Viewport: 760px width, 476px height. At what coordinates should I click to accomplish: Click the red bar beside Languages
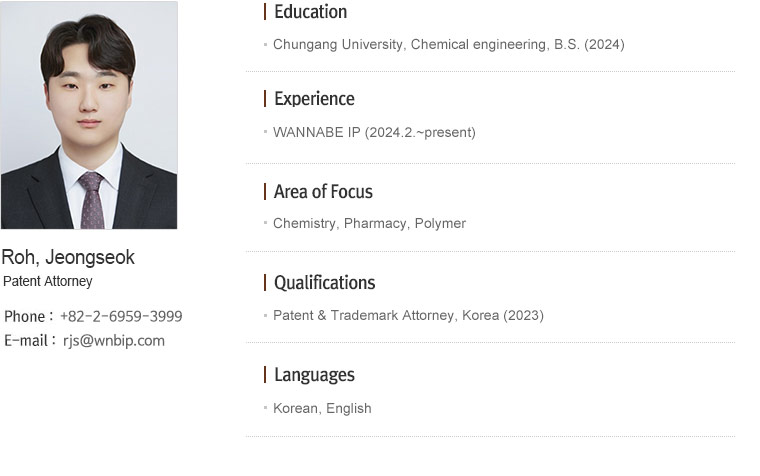click(265, 375)
